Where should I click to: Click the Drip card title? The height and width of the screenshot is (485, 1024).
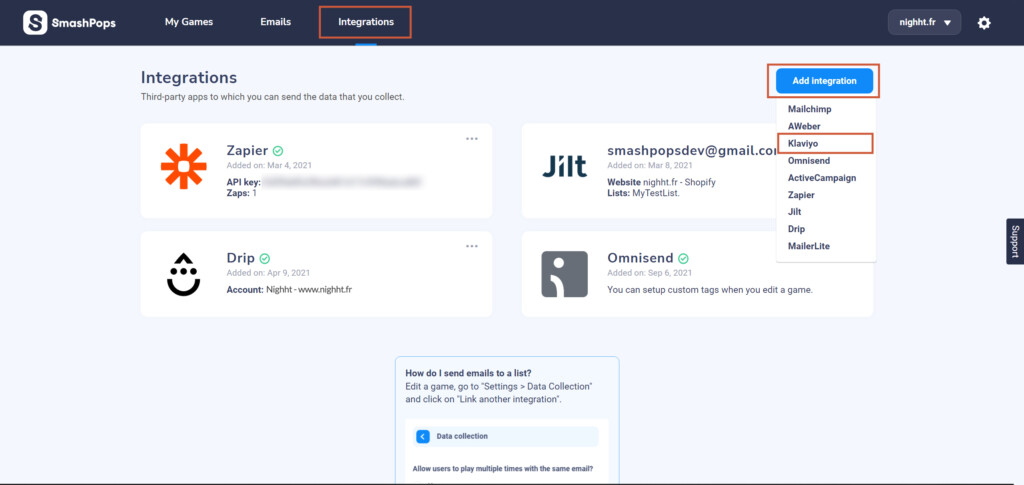pos(240,258)
